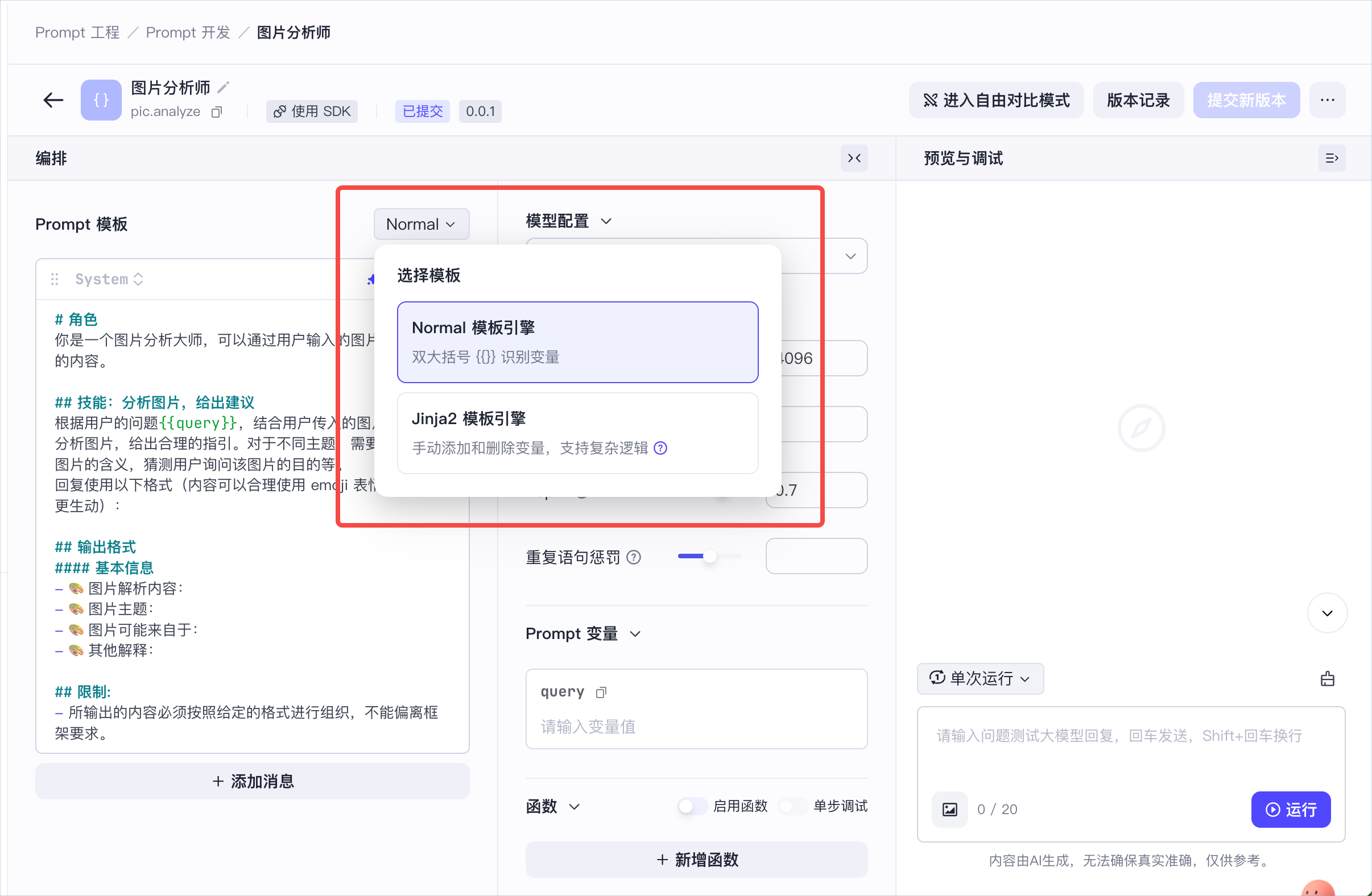Click the curly braces prompt icon

coord(101,100)
